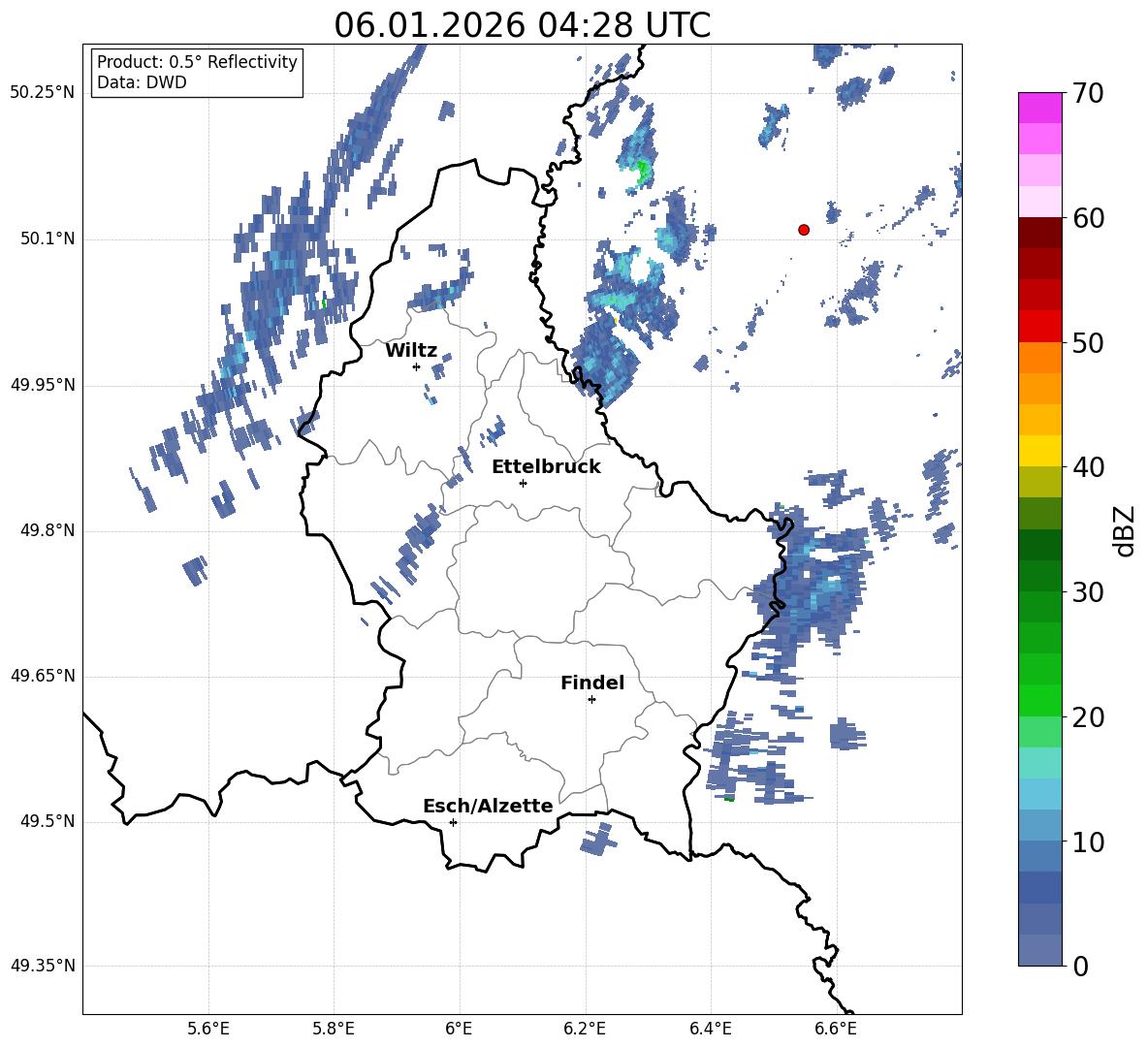Click the colorbar label '70'
The height and width of the screenshot is (1048, 1148).
(x=1088, y=94)
